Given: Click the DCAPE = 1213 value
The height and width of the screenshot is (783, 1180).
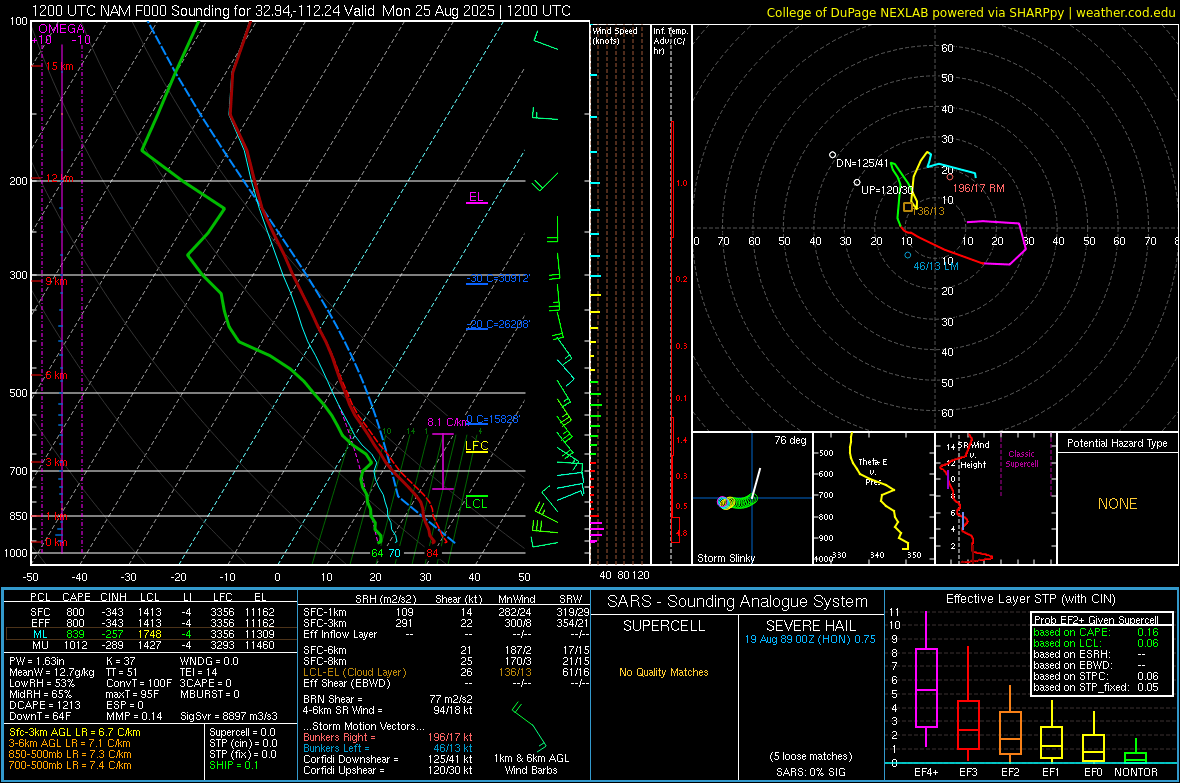Looking at the screenshot, I should pyautogui.click(x=44, y=705).
